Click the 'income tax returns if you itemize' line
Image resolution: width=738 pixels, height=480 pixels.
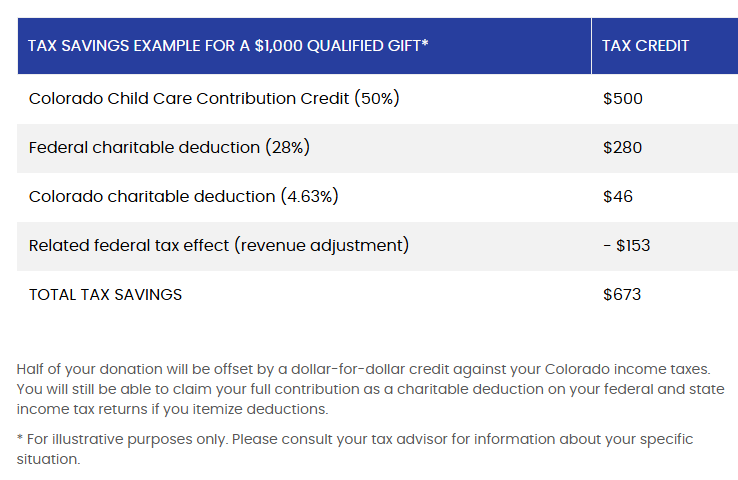[x=172, y=409]
